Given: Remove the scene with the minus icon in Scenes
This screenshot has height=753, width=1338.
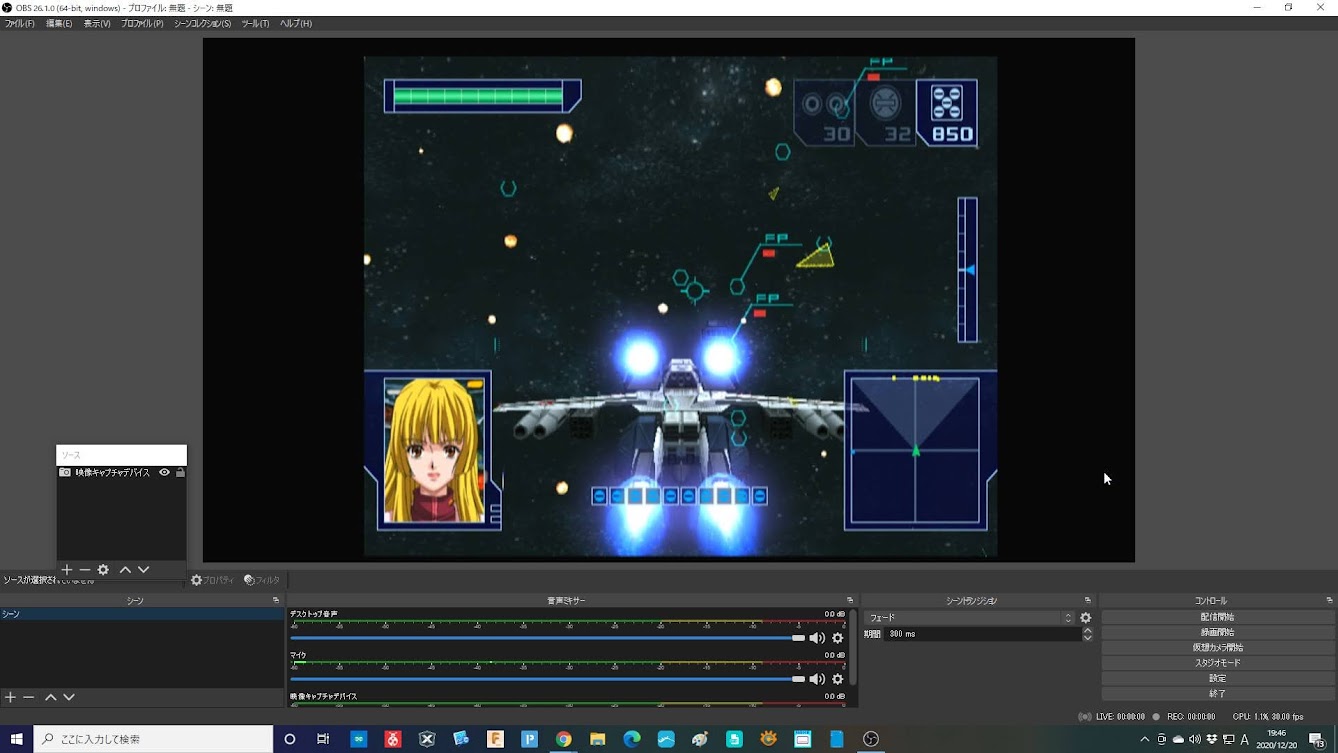Looking at the screenshot, I should [x=29, y=697].
